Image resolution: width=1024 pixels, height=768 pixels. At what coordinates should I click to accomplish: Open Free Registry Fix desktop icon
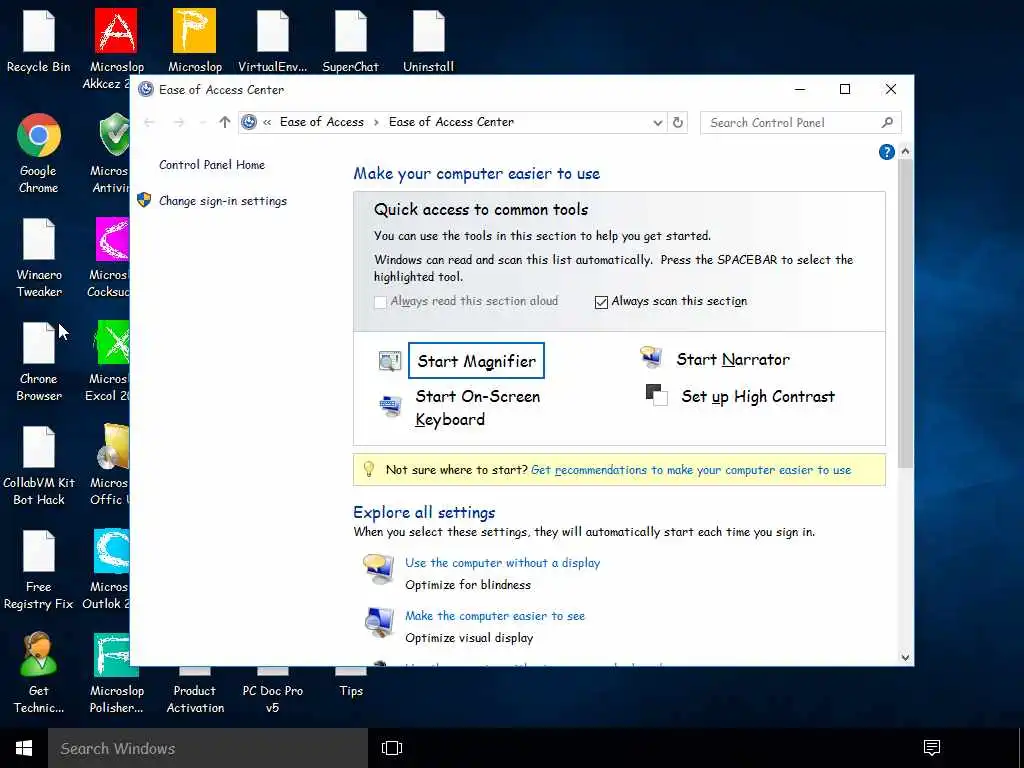coord(39,570)
